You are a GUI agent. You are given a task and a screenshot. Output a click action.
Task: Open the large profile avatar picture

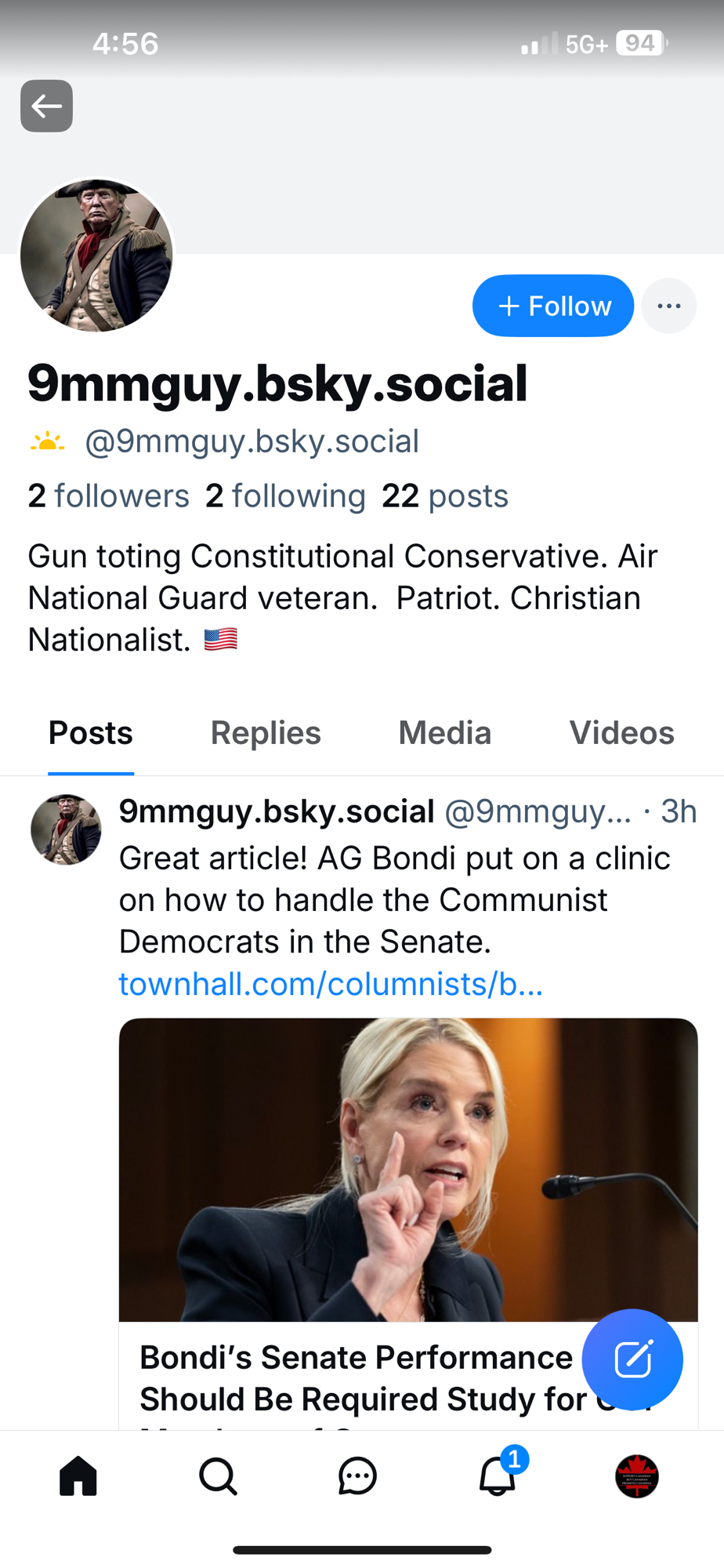click(96, 256)
